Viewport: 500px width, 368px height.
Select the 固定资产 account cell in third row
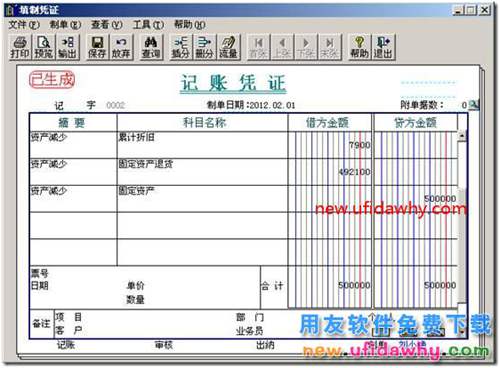pyautogui.click(x=202, y=199)
